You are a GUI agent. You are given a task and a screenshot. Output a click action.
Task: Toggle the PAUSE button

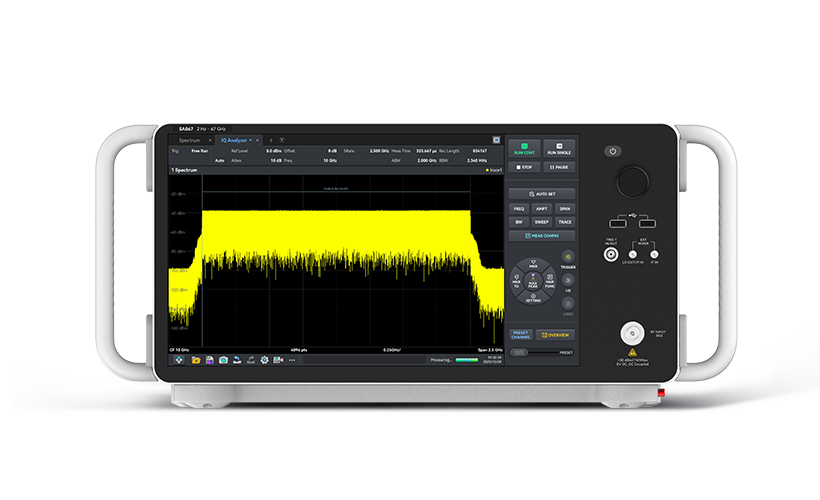point(559,167)
